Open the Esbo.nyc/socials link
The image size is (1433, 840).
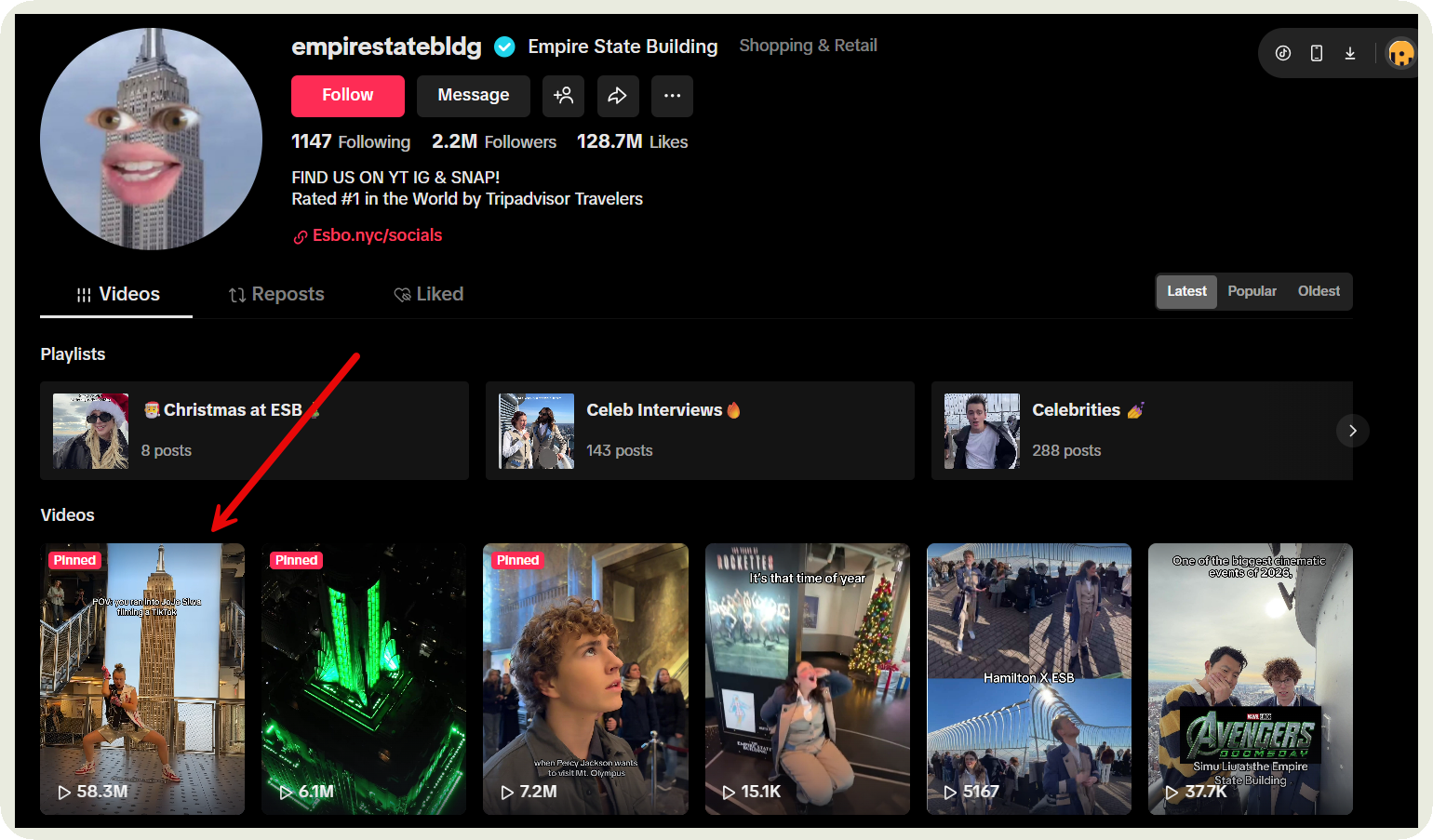[376, 235]
